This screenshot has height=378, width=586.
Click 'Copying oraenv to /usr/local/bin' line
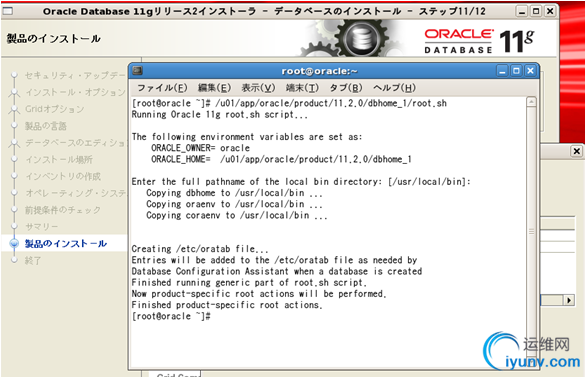234,204
